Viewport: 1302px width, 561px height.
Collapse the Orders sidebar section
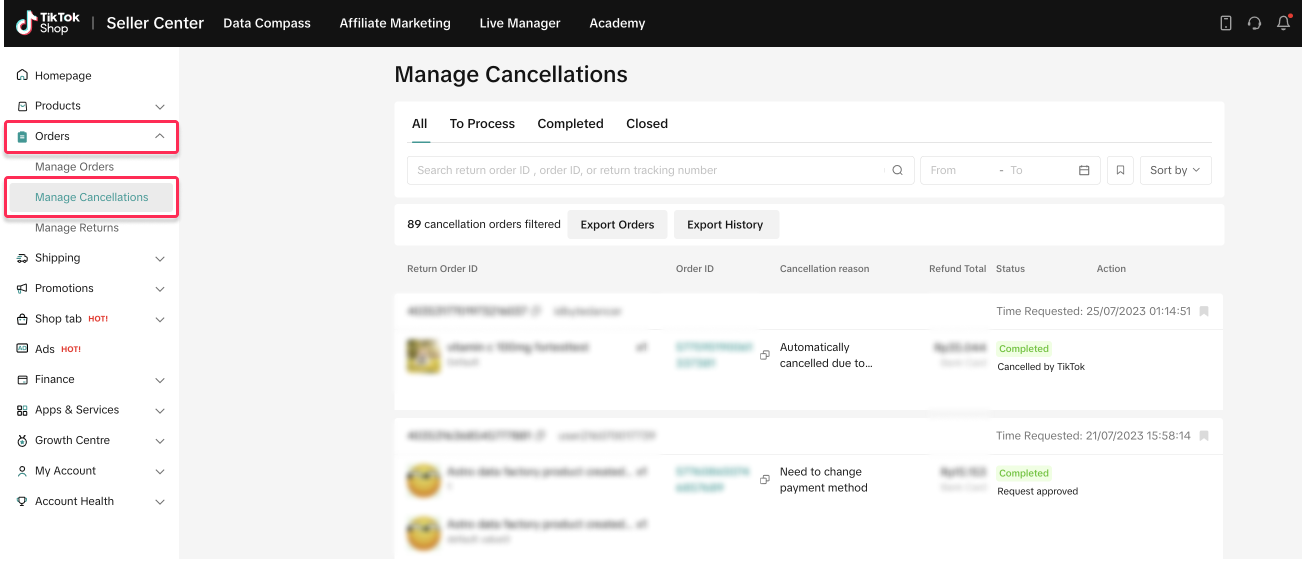click(160, 136)
